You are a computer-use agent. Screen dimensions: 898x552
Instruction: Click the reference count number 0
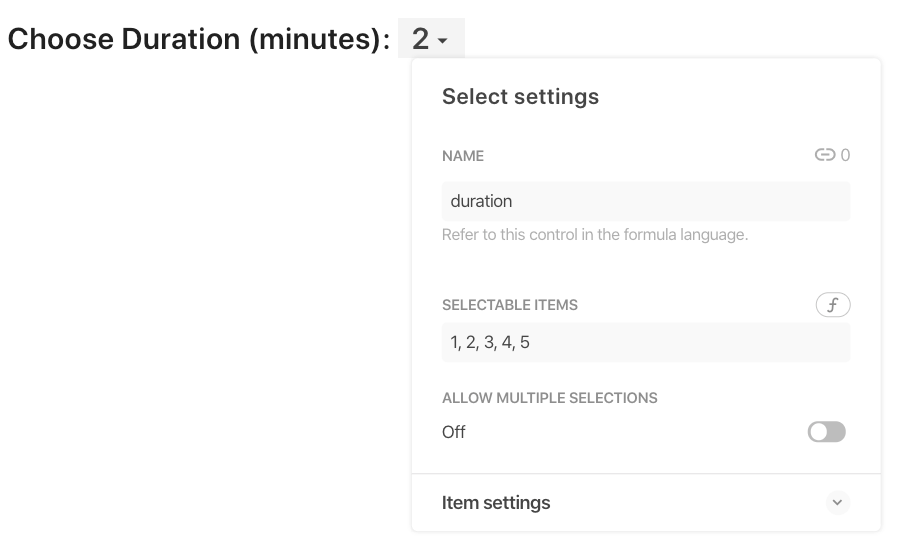click(x=845, y=155)
